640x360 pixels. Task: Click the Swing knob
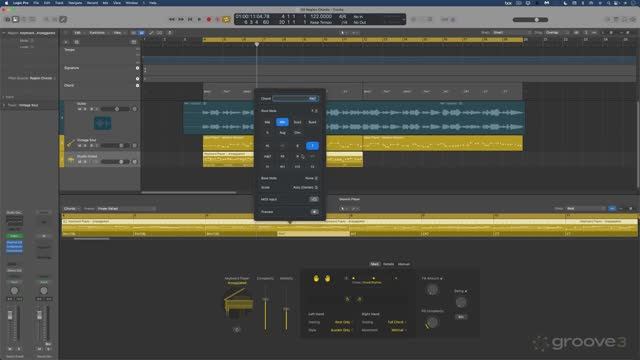461,302
